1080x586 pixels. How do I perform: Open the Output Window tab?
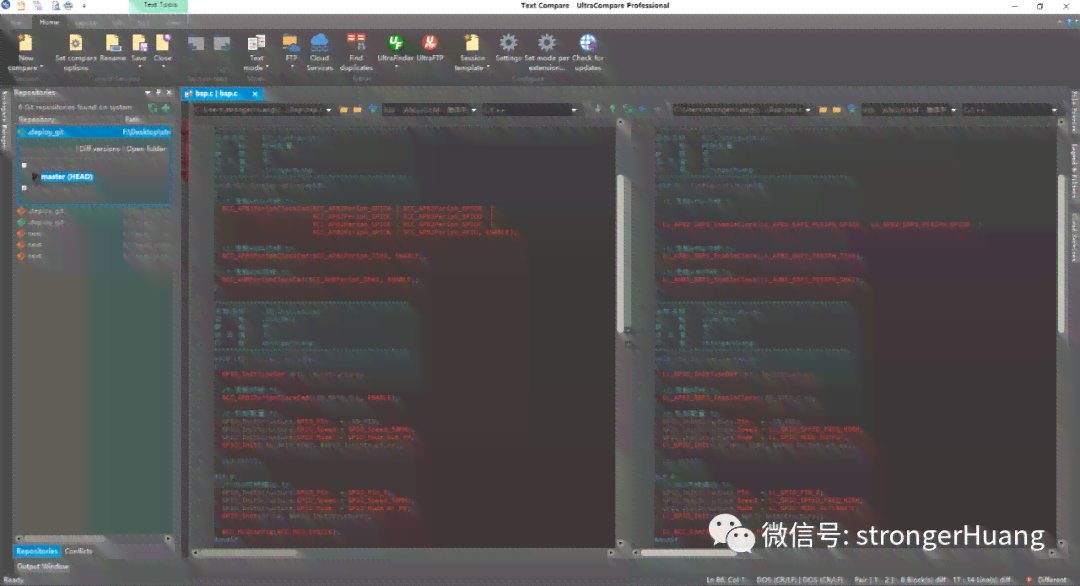coord(43,566)
